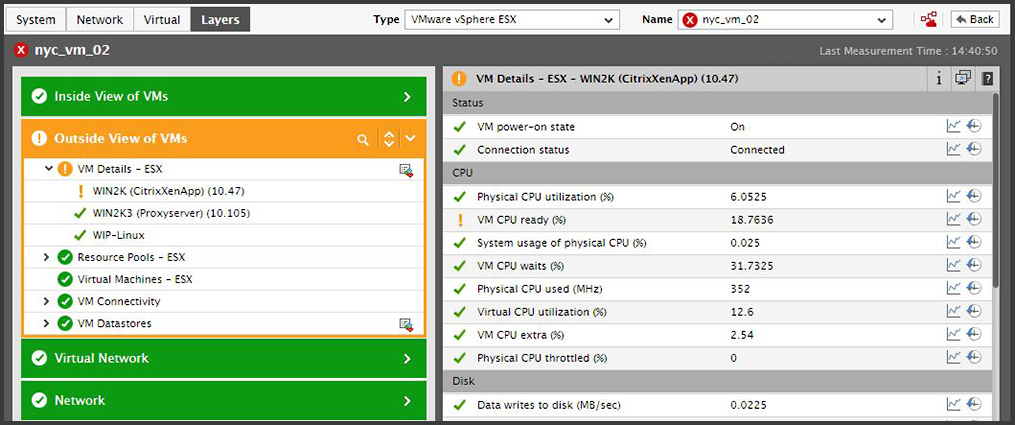Open graph for System usage of physical CPU
Image resolution: width=1015 pixels, height=425 pixels.
click(954, 242)
